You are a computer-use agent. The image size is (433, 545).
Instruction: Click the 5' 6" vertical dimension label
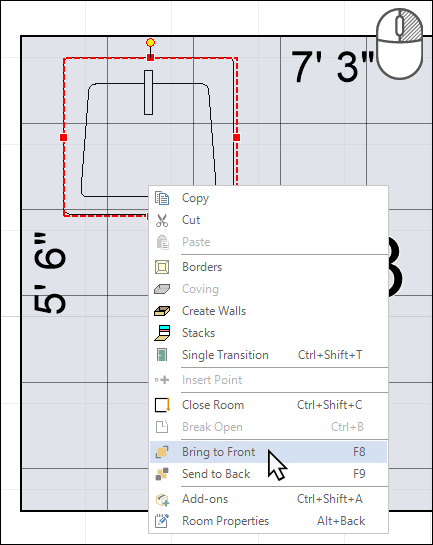coord(49,273)
